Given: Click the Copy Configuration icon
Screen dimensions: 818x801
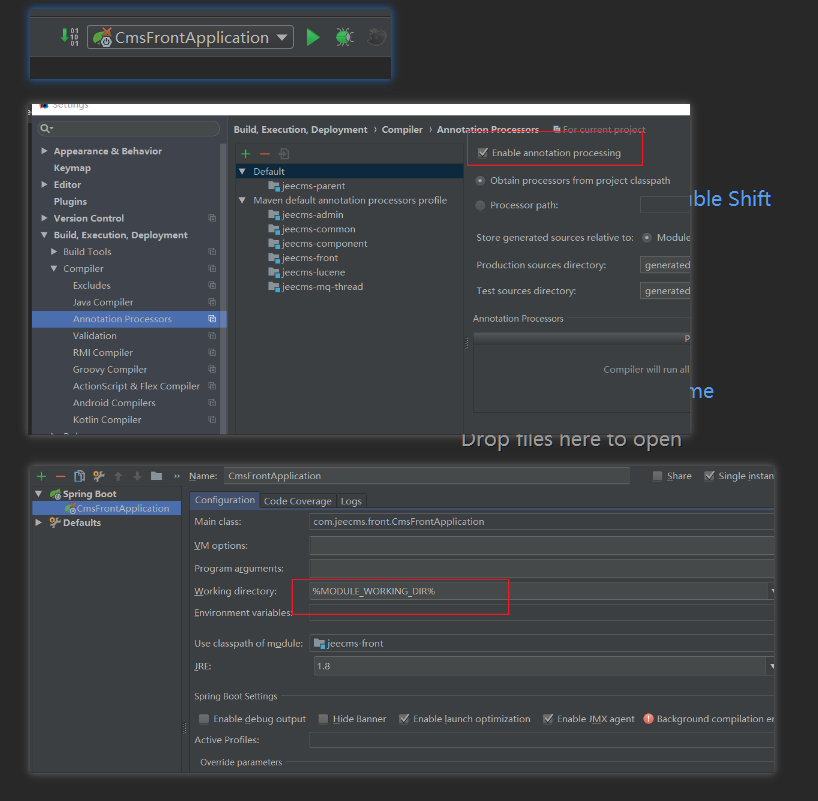Looking at the screenshot, I should tap(79, 476).
